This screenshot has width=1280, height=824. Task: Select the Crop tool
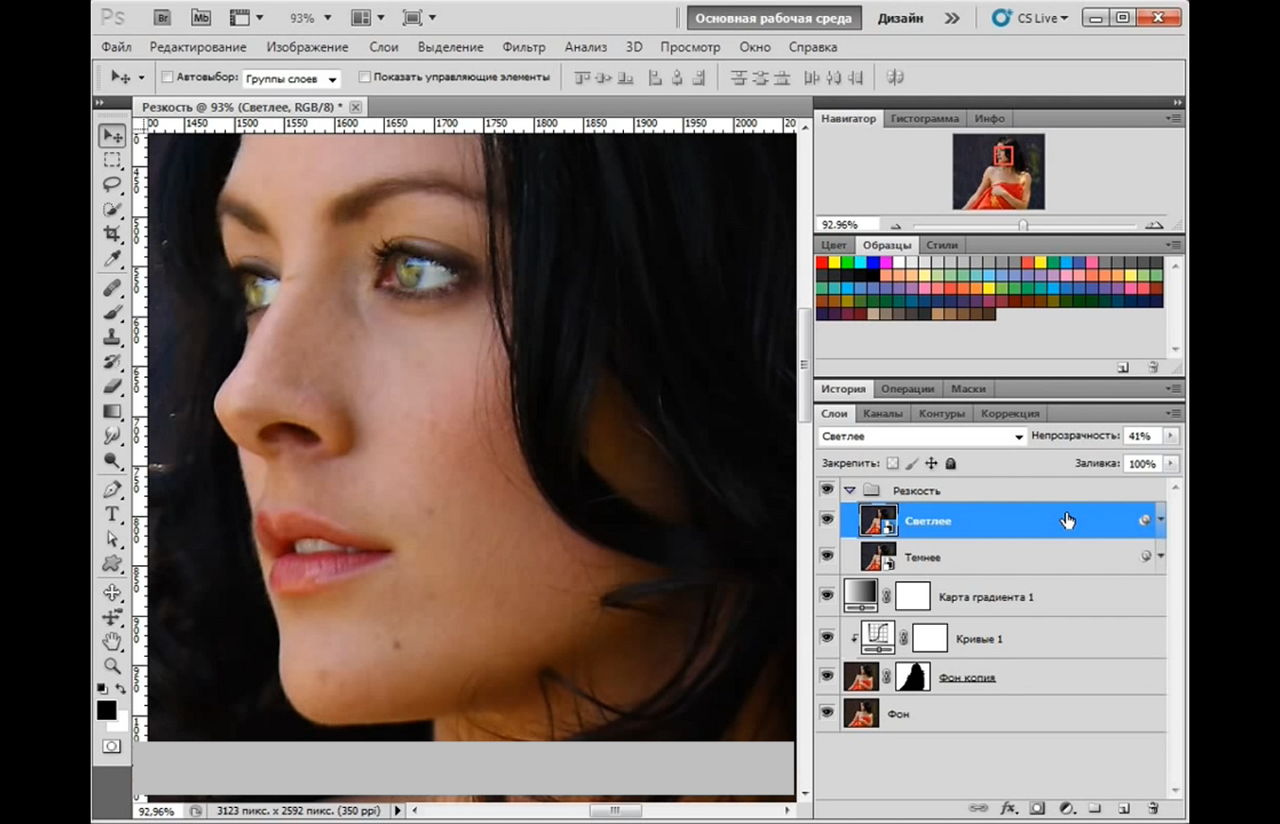coord(112,234)
